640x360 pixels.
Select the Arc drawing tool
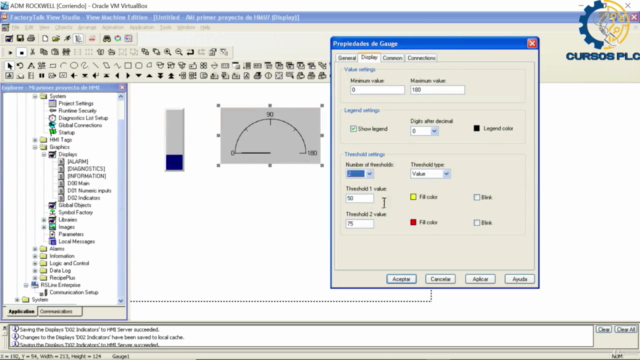click(x=63, y=66)
